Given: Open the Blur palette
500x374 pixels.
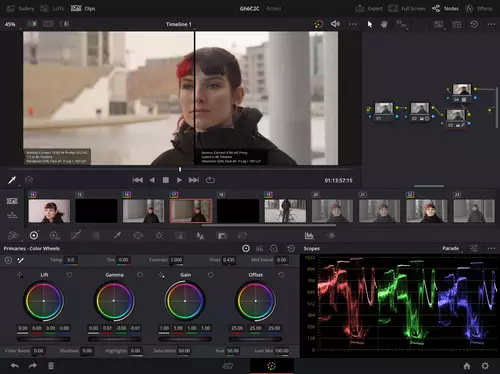Looking at the screenshot, I should click(x=200, y=236).
